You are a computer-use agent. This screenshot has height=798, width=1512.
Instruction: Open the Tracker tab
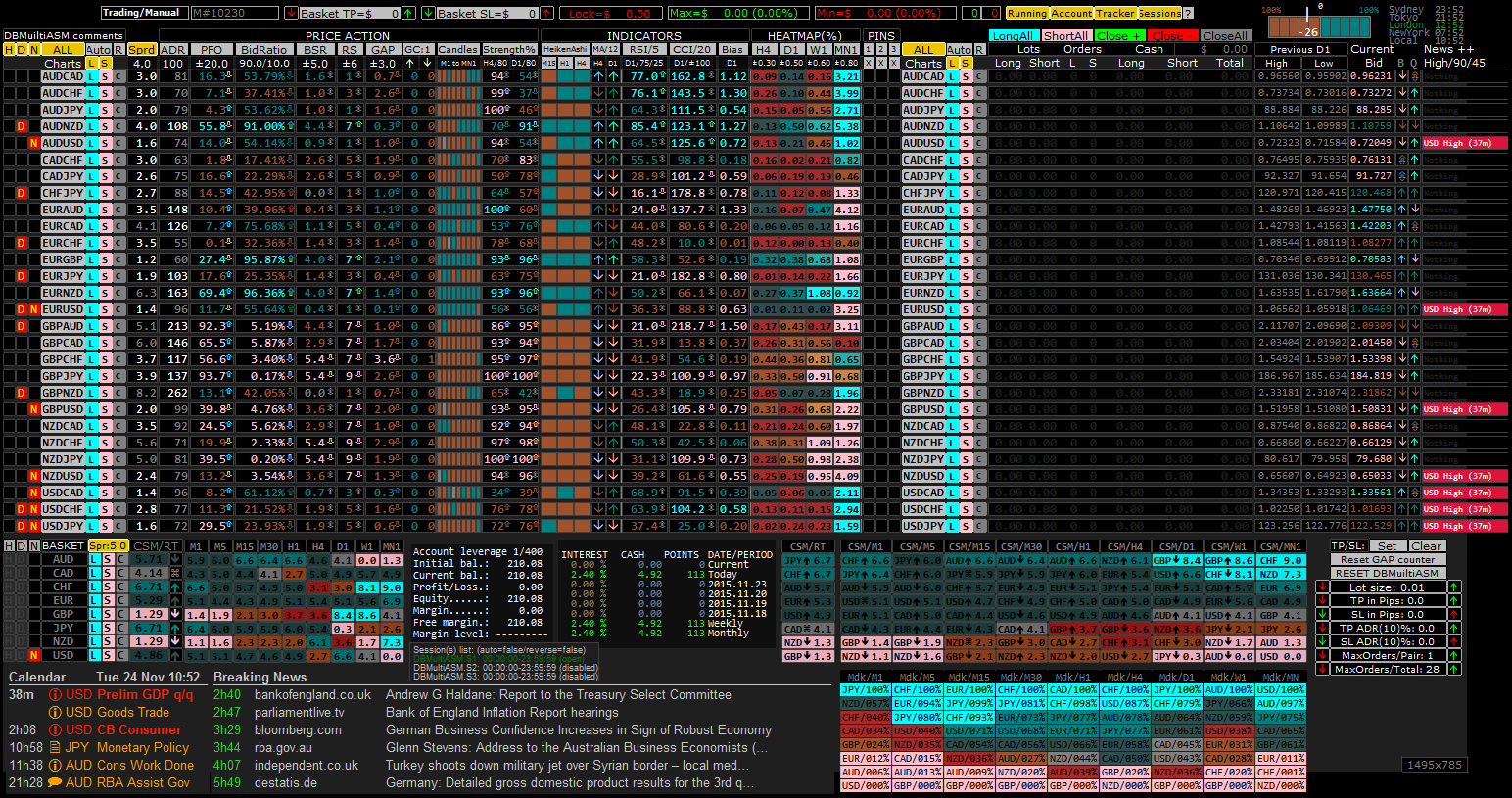[1115, 13]
